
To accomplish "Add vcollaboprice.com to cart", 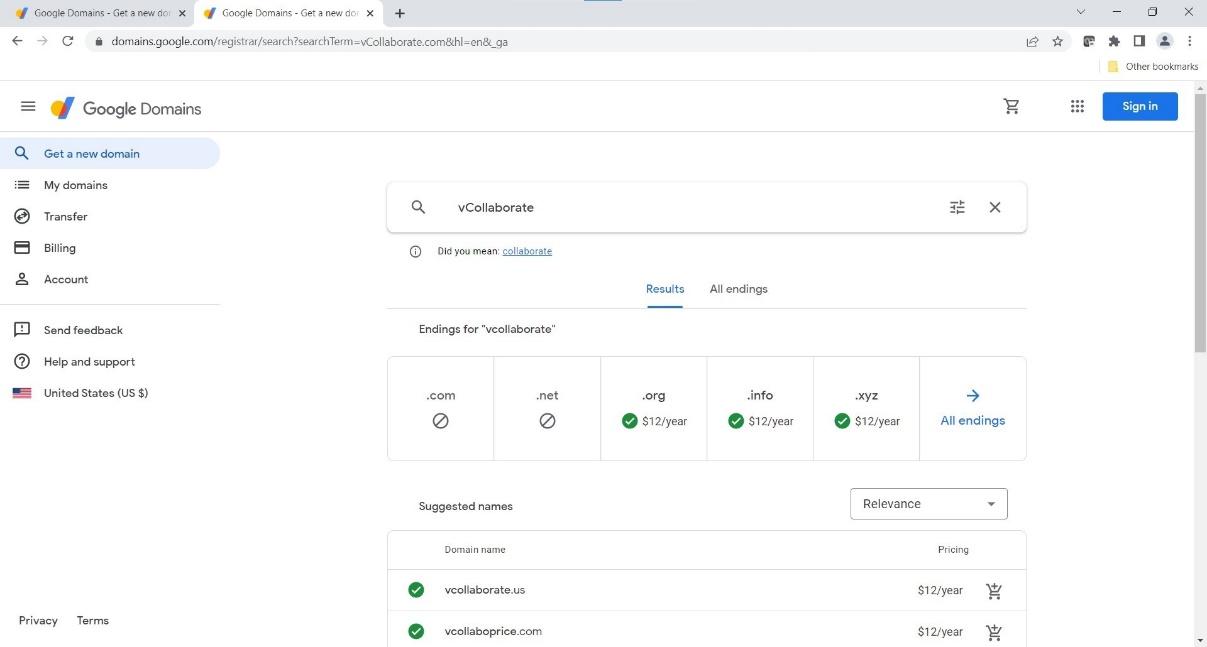I will [x=994, y=632].
